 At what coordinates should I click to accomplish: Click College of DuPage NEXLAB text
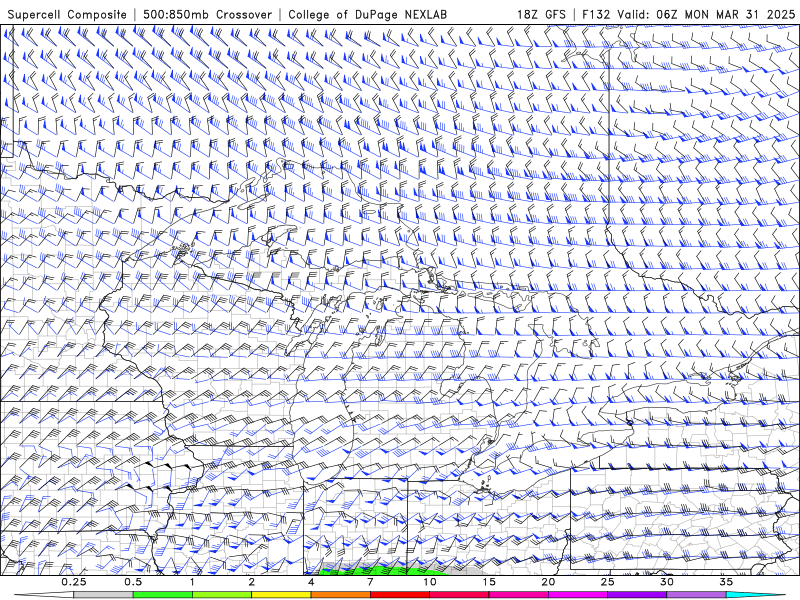pos(367,15)
